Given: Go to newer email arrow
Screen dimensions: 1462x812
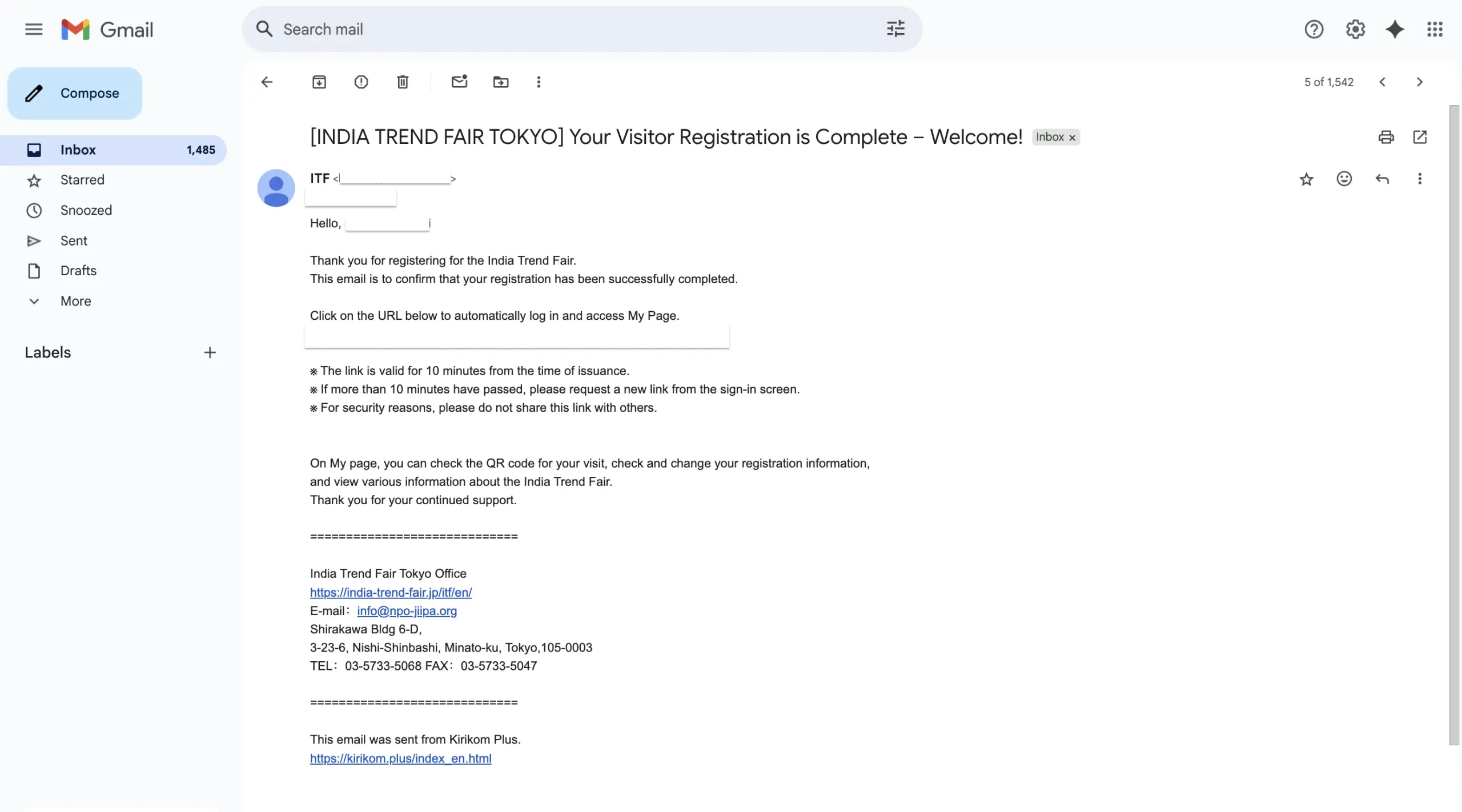Looking at the screenshot, I should tap(1383, 82).
